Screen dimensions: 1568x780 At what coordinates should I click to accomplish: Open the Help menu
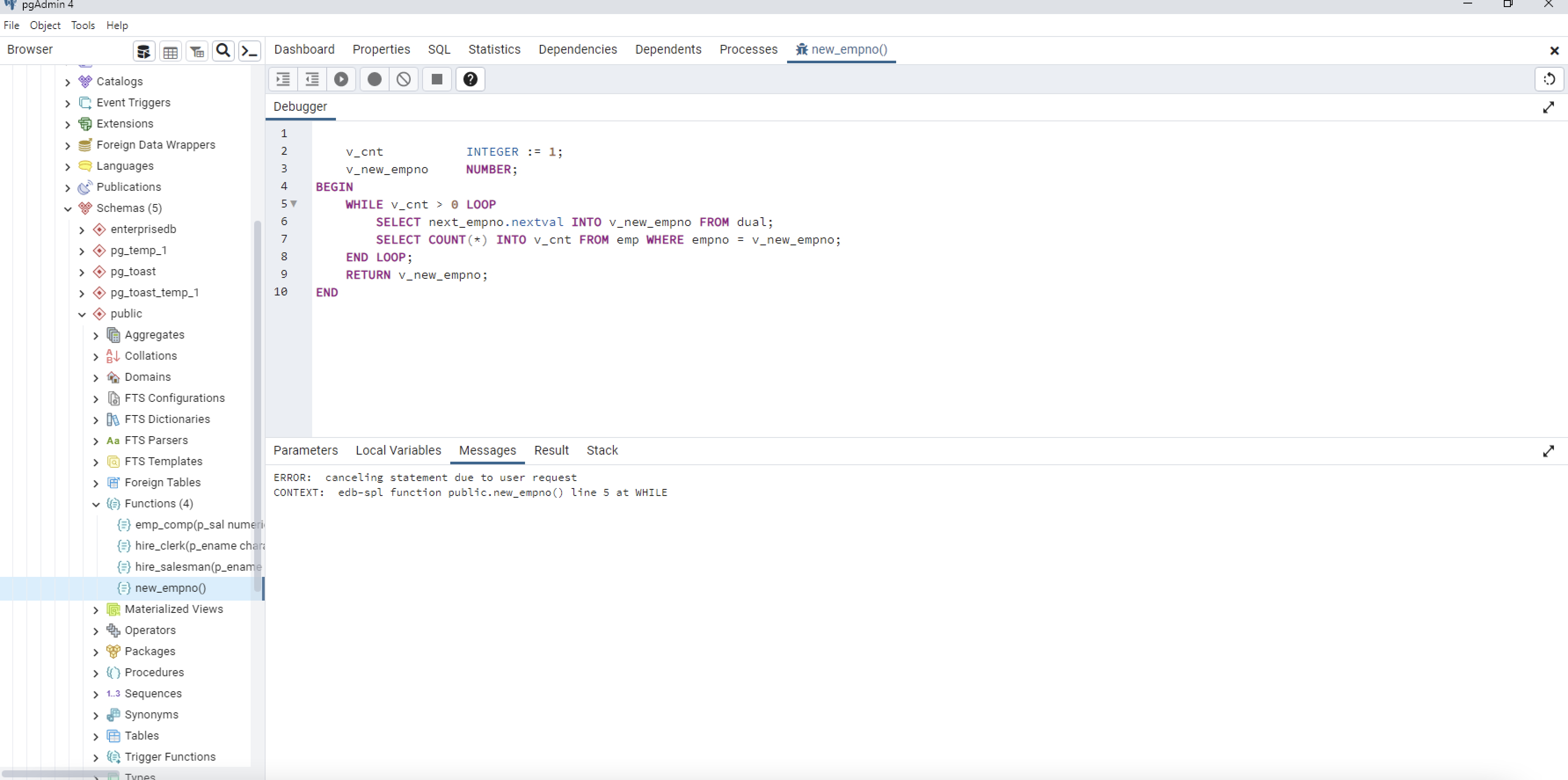pyautogui.click(x=117, y=26)
